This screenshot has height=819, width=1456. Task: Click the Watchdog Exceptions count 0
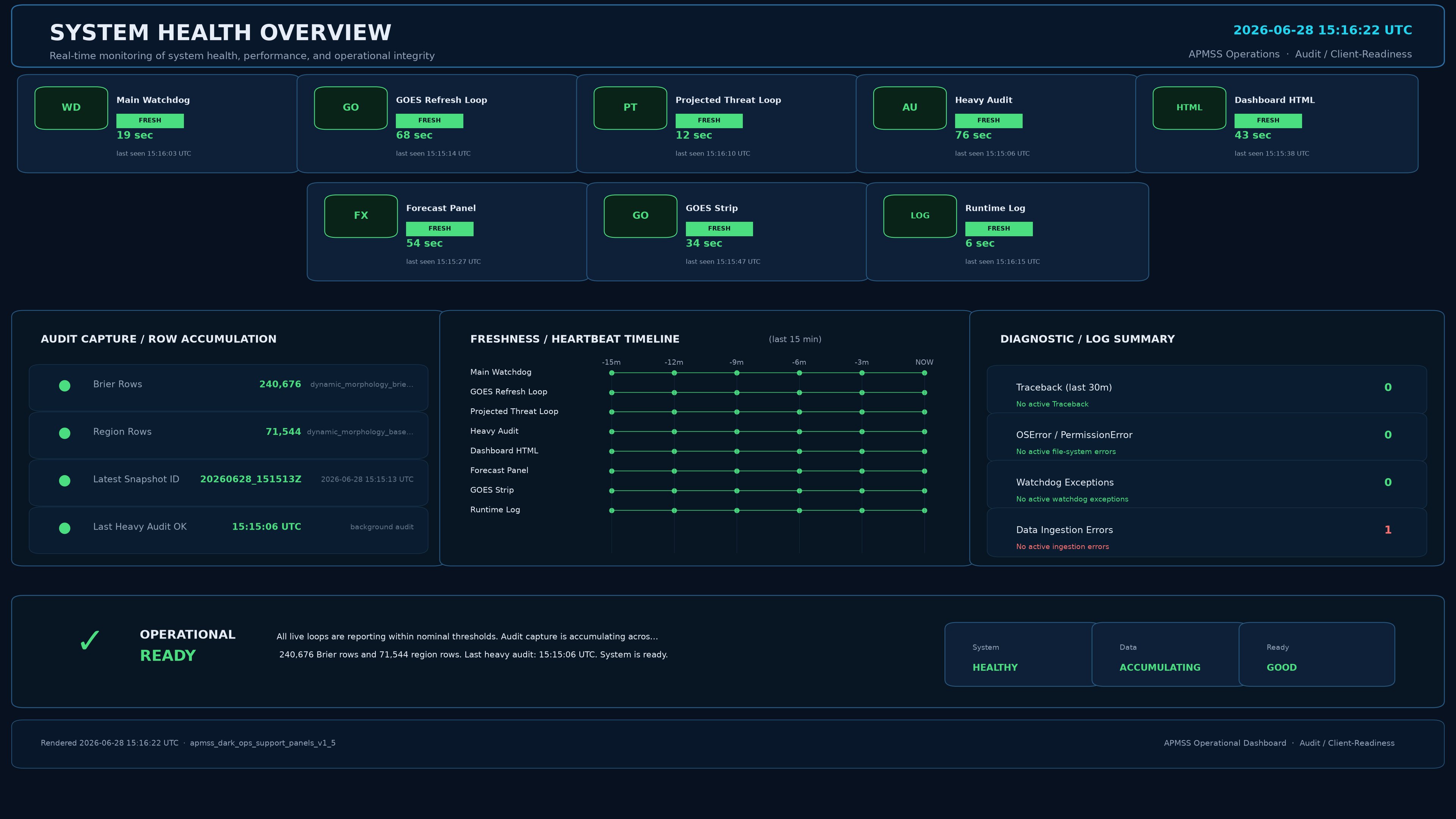pos(1388,483)
